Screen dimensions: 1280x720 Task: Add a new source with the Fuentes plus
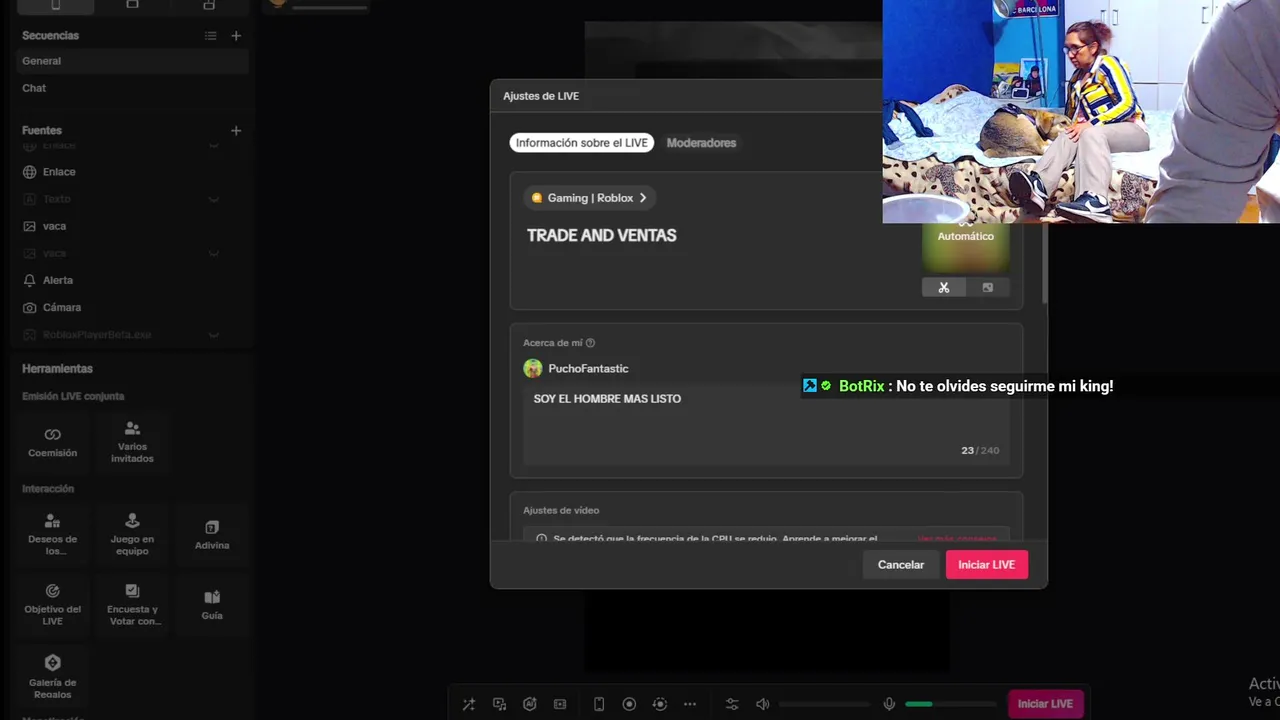[x=236, y=130]
